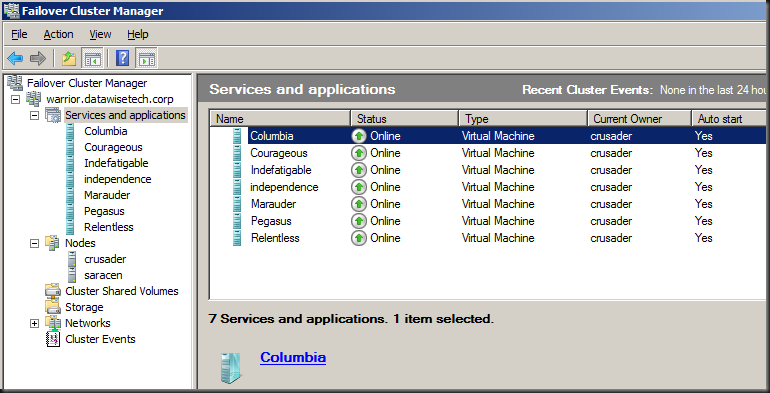Select Pegasus in the navigation tree
Viewport: 770px width, 393px height.
click(104, 211)
